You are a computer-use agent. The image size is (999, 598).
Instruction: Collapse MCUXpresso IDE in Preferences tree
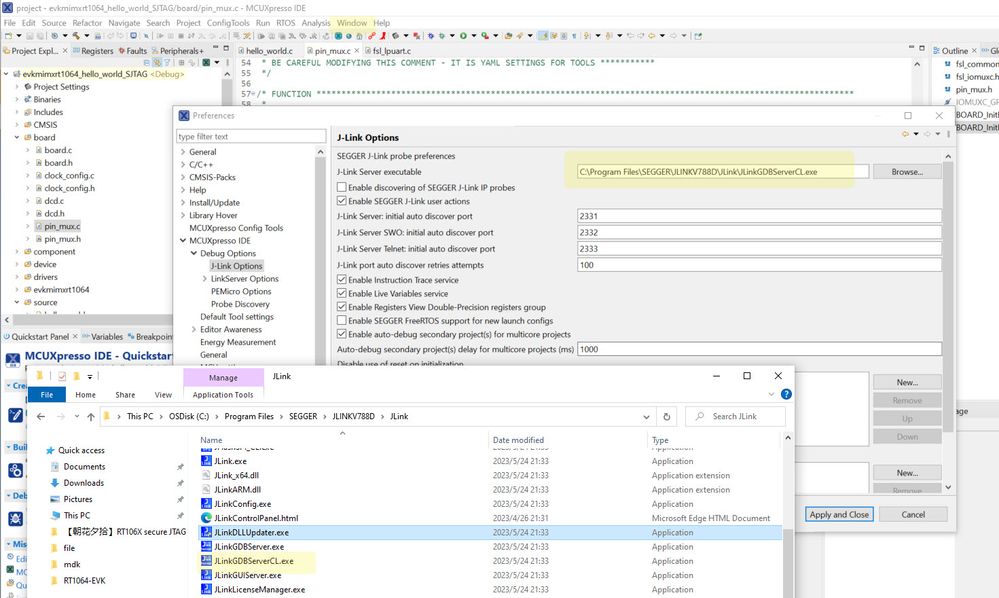tap(183, 241)
